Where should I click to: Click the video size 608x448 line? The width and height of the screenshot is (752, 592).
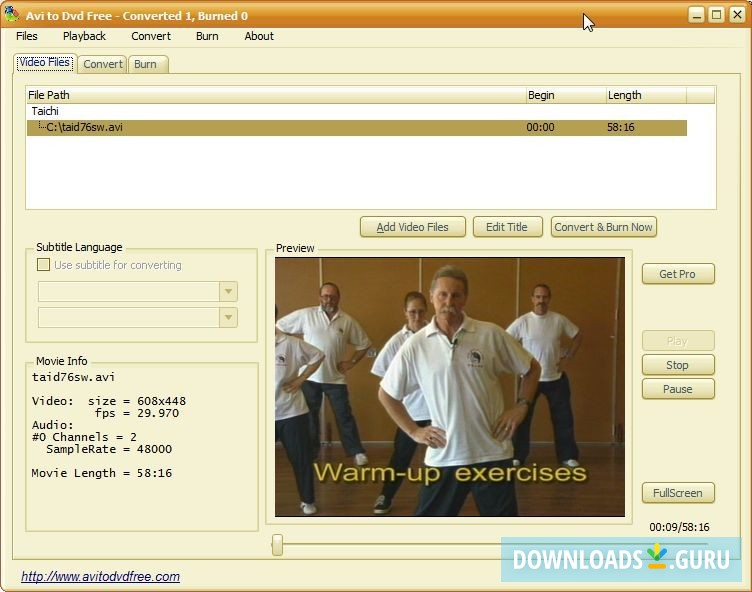pos(109,401)
